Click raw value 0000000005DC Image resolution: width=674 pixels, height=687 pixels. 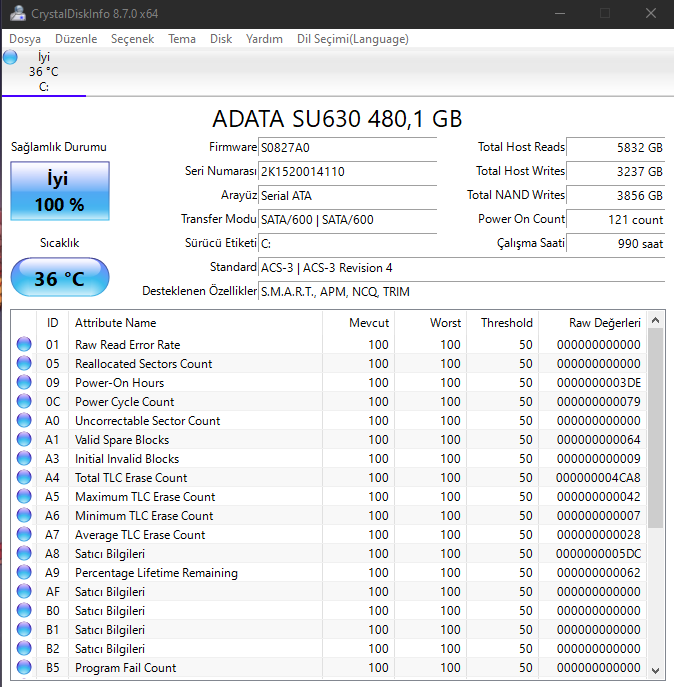tap(598, 554)
